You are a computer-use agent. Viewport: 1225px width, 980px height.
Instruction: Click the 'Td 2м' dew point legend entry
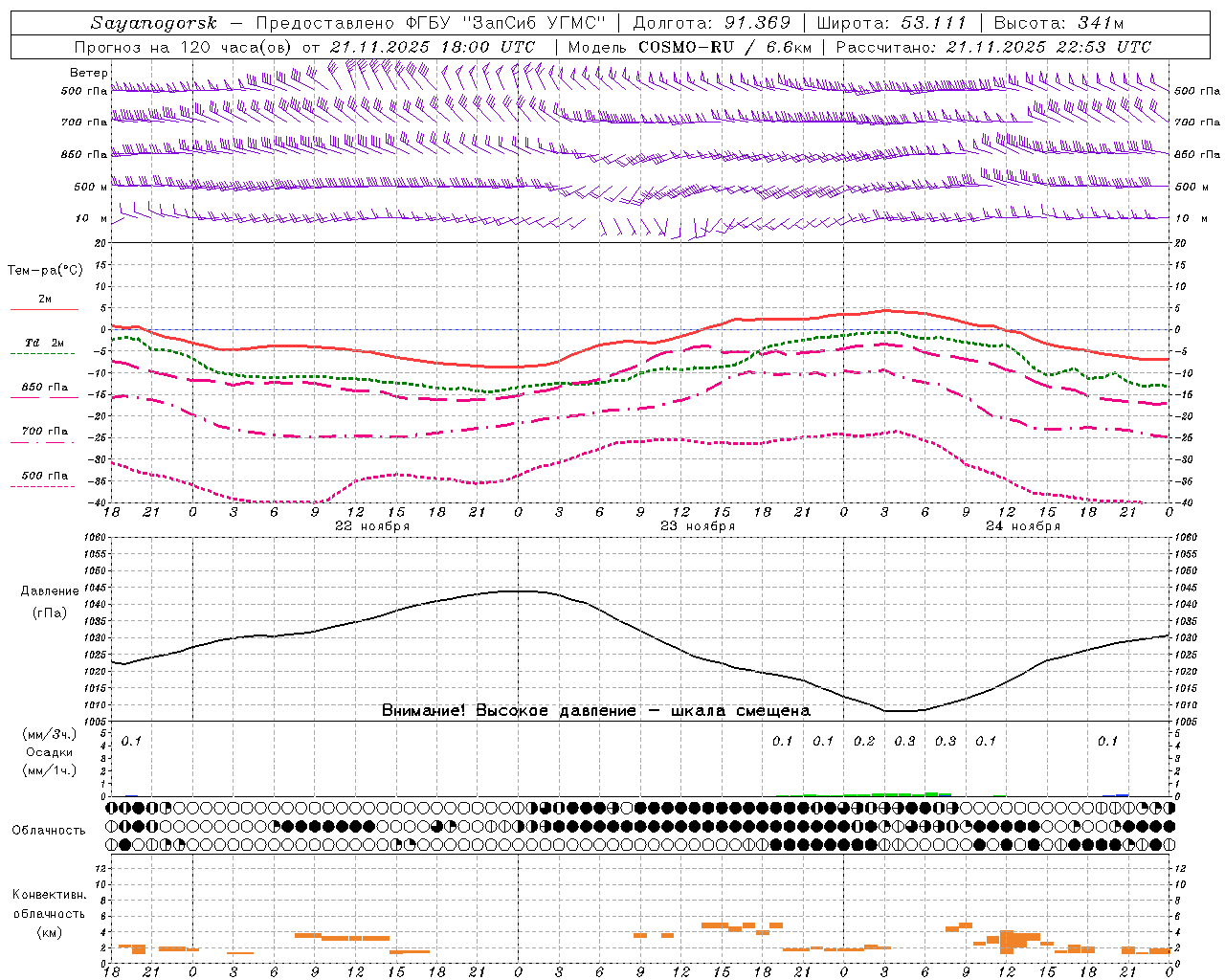44,343
